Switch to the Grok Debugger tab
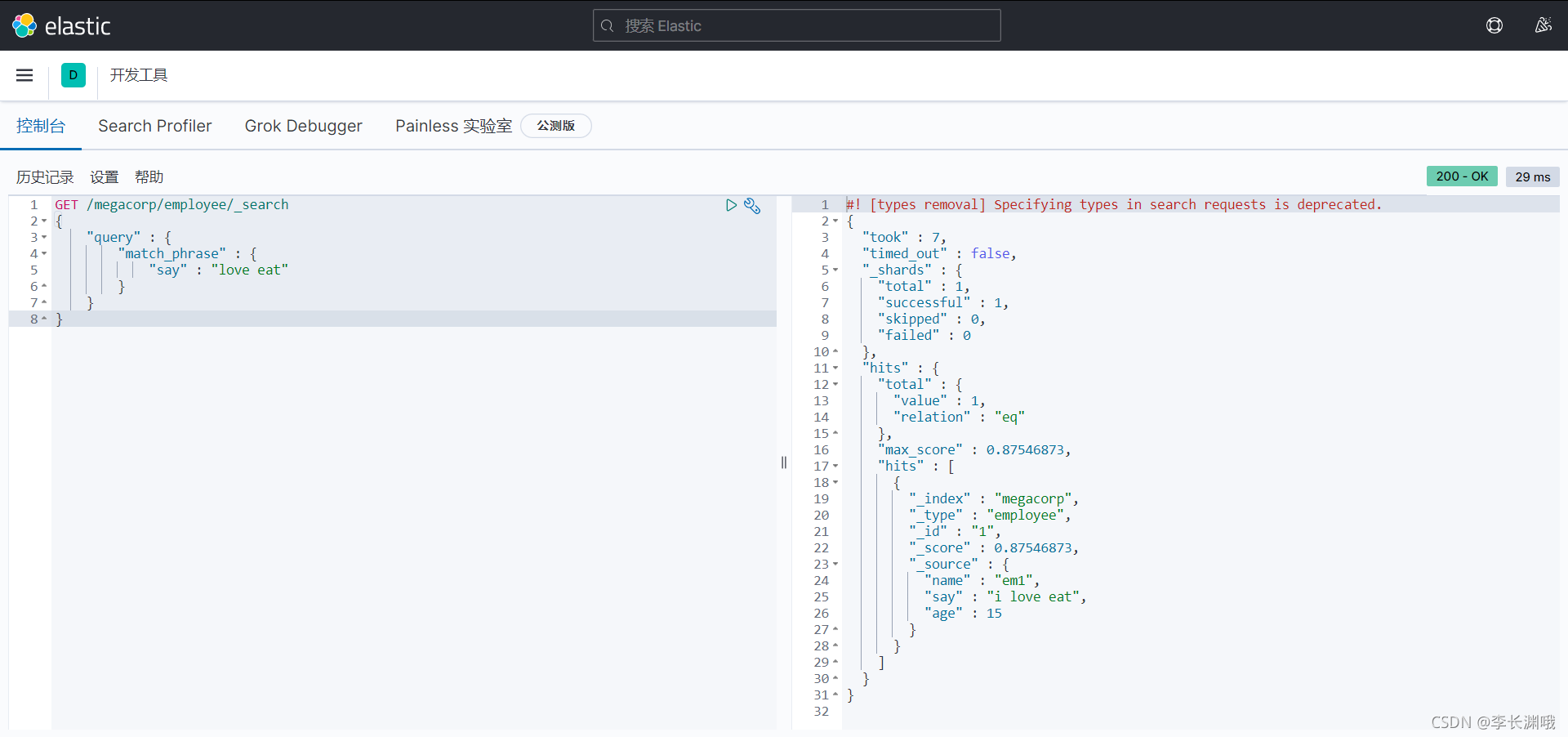Image resolution: width=1568 pixels, height=737 pixels. point(304,126)
